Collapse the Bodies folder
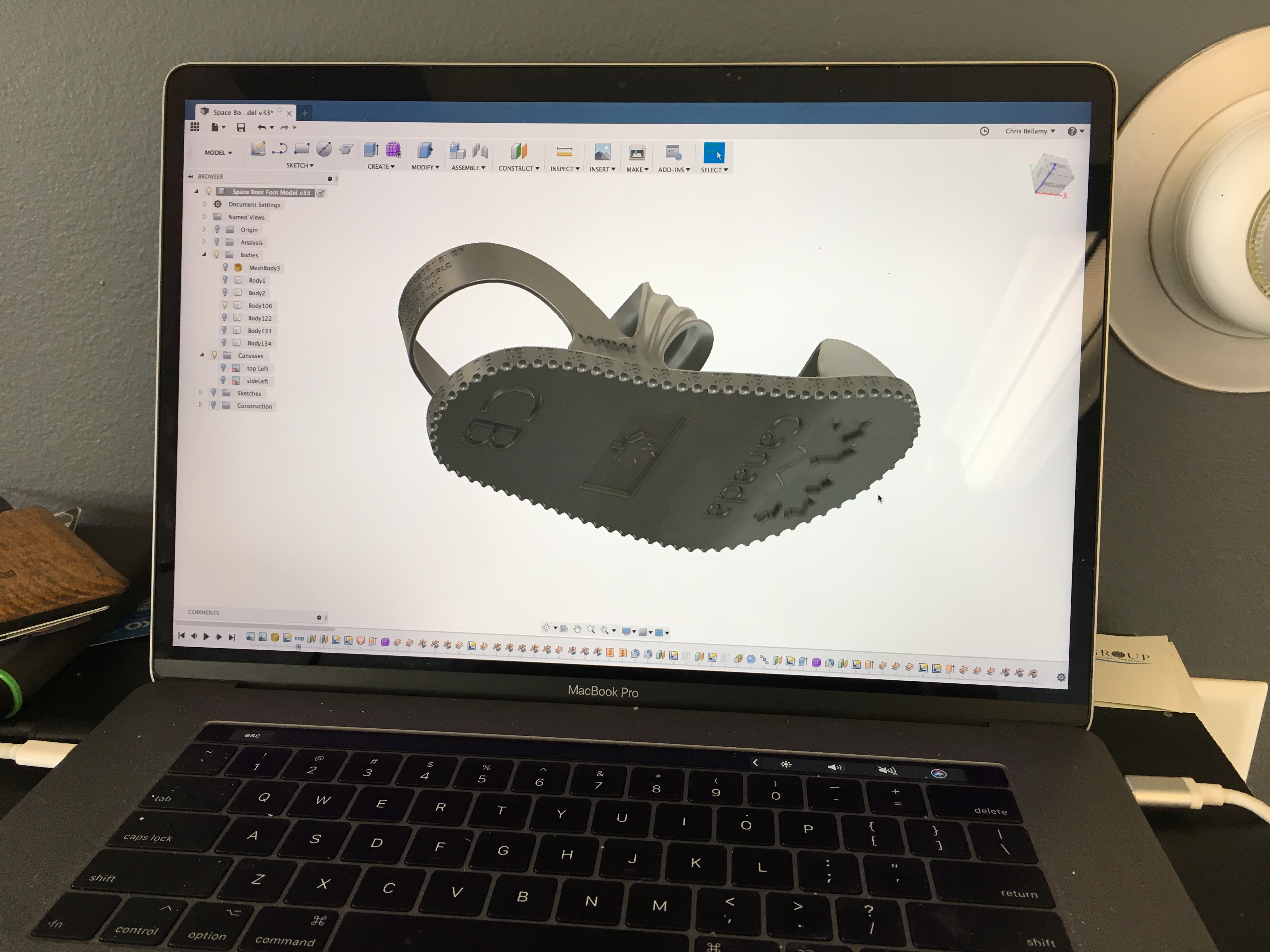 [204, 254]
